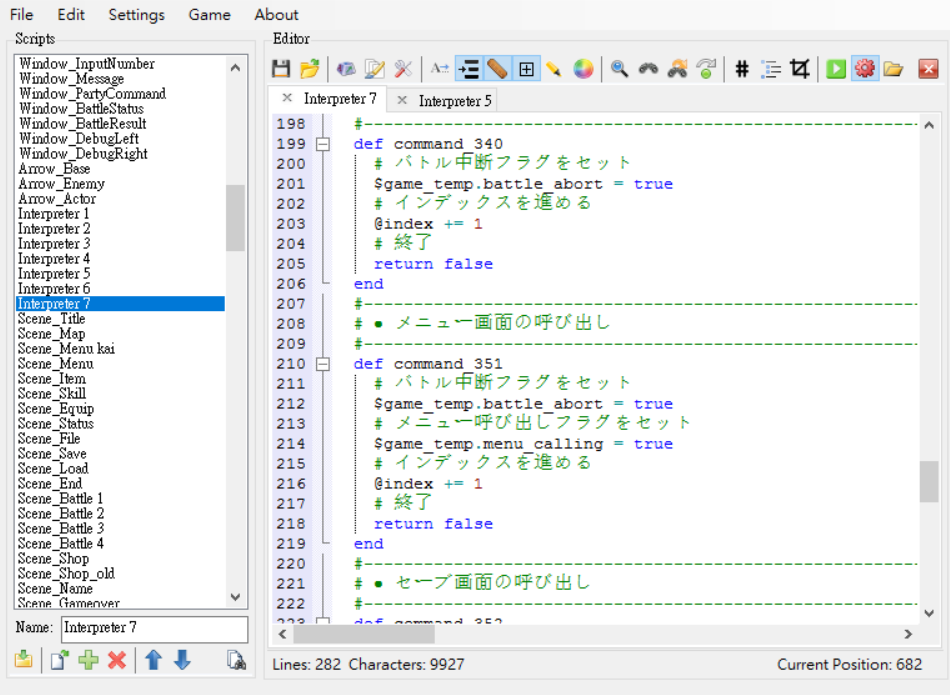950x695 pixels.
Task: Select Window_Message in the scripts list
Action: [x=120, y=79]
